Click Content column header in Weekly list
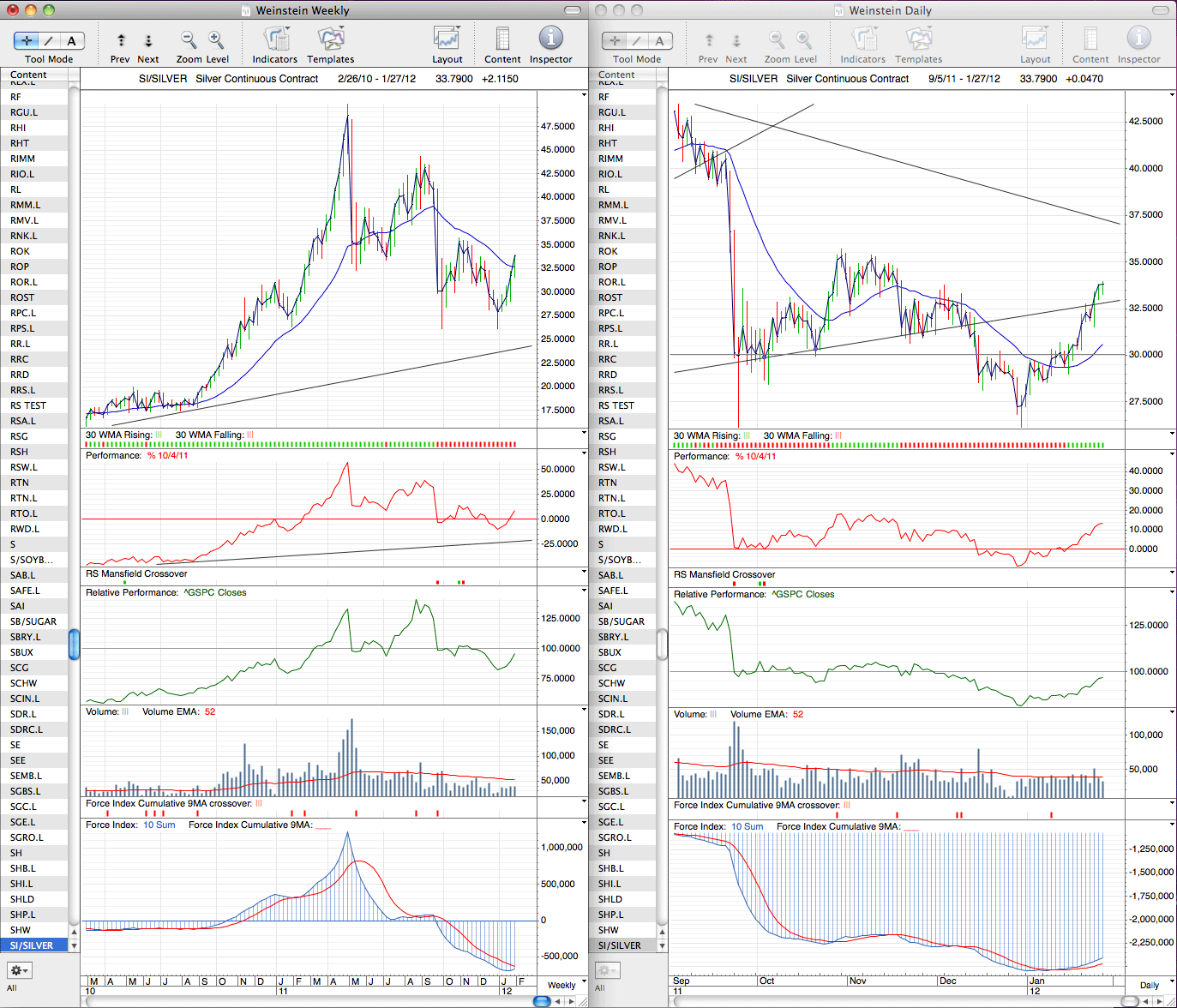This screenshot has width=1177, height=1008. click(x=34, y=75)
